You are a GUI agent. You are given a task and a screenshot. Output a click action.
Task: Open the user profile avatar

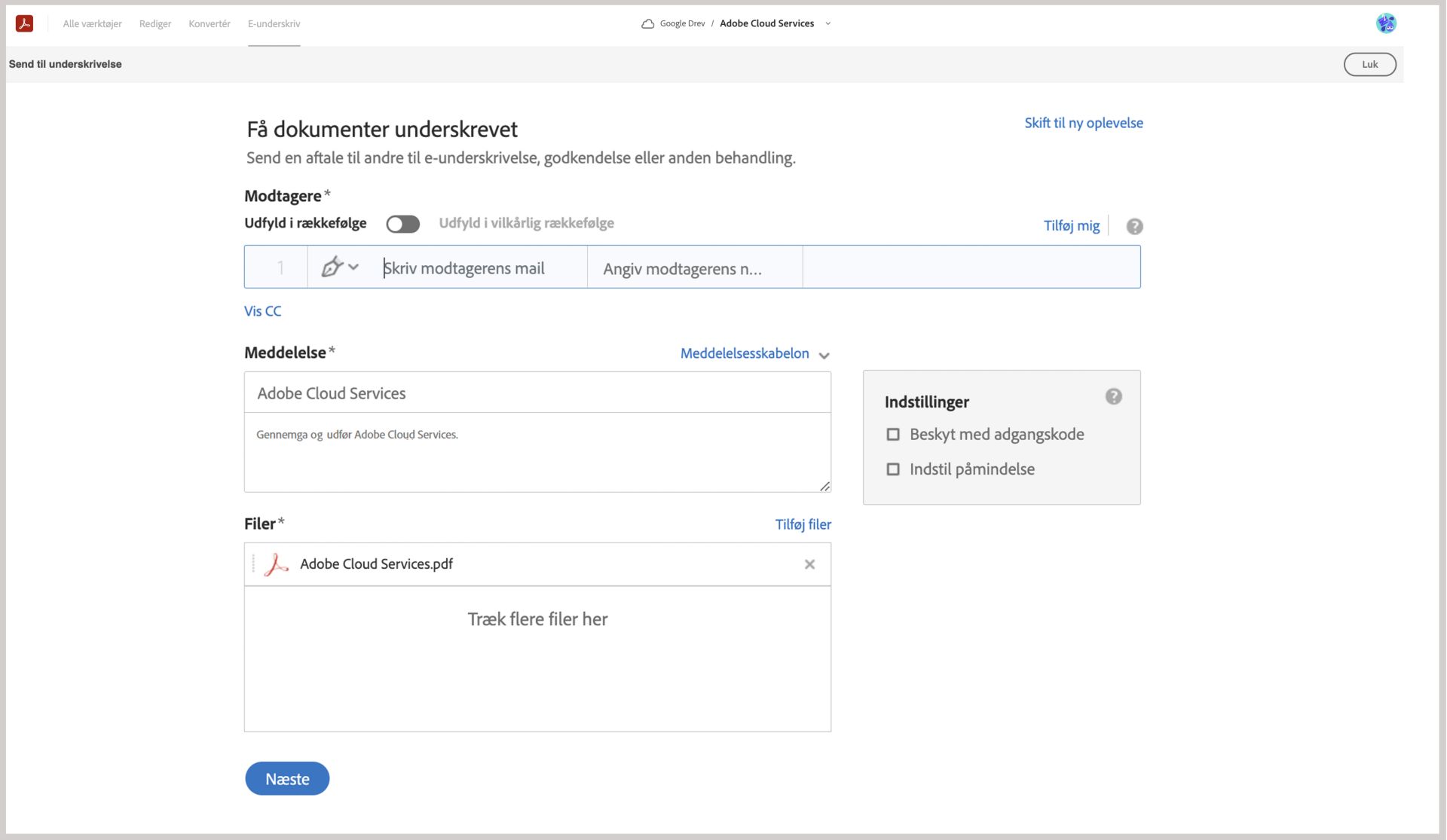[1385, 23]
